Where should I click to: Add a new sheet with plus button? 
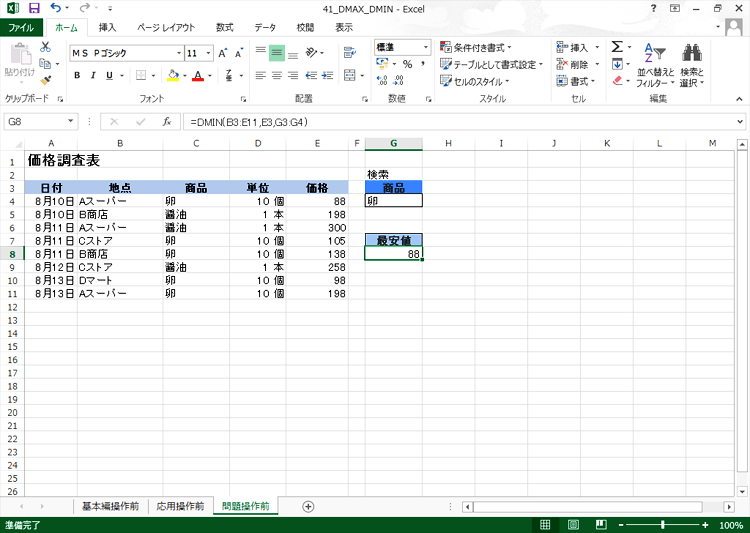[309, 507]
